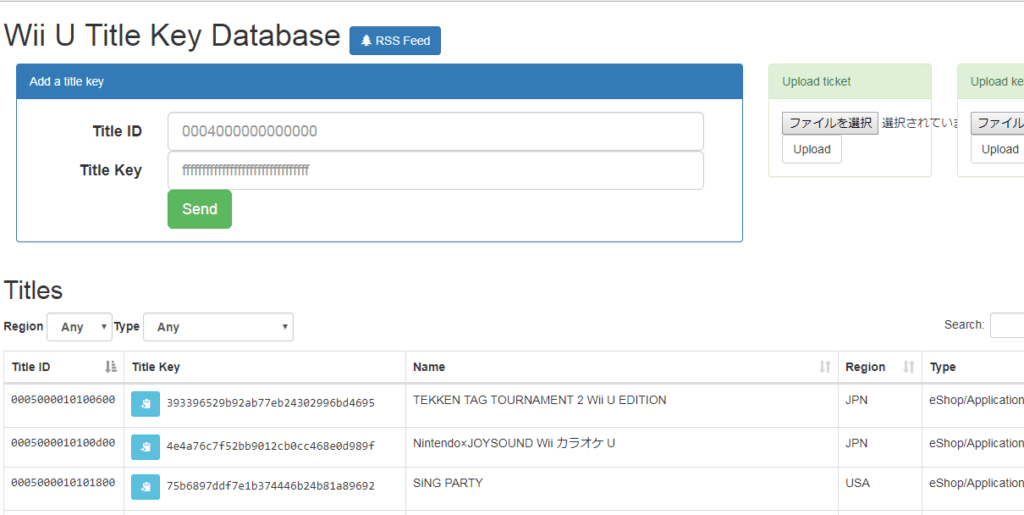Click the name TEKKEN TAG TOURNAMENT 2 Wii U EDITION
The height and width of the screenshot is (515, 1024).
click(539, 400)
